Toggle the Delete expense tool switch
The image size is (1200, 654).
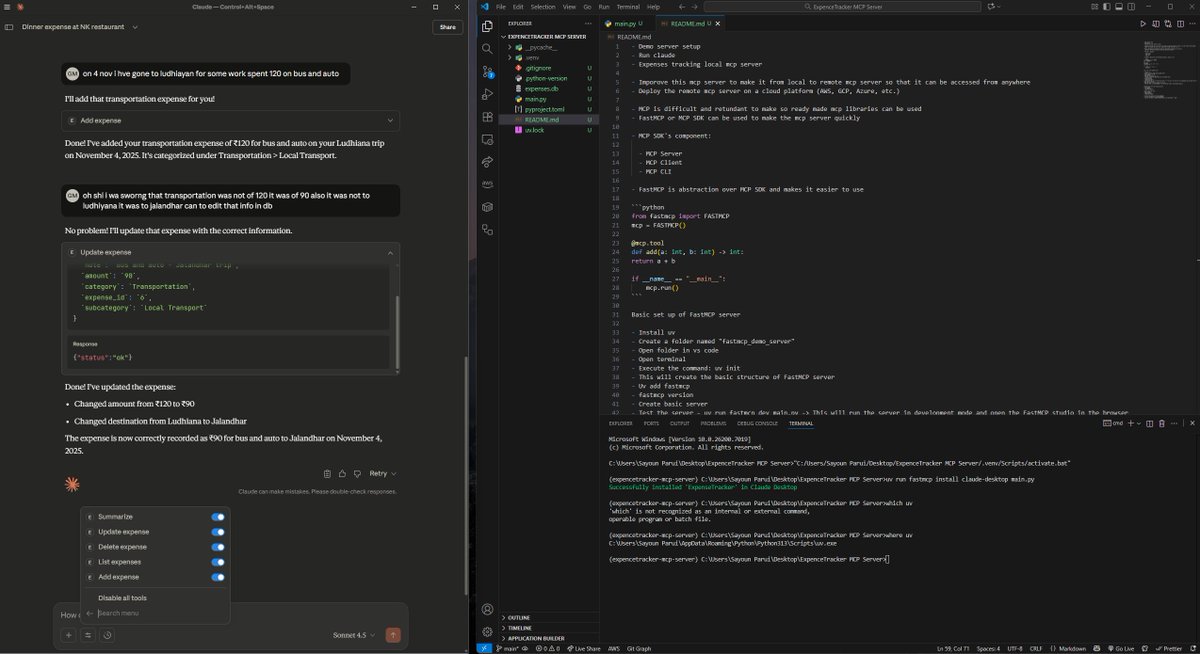click(218, 547)
